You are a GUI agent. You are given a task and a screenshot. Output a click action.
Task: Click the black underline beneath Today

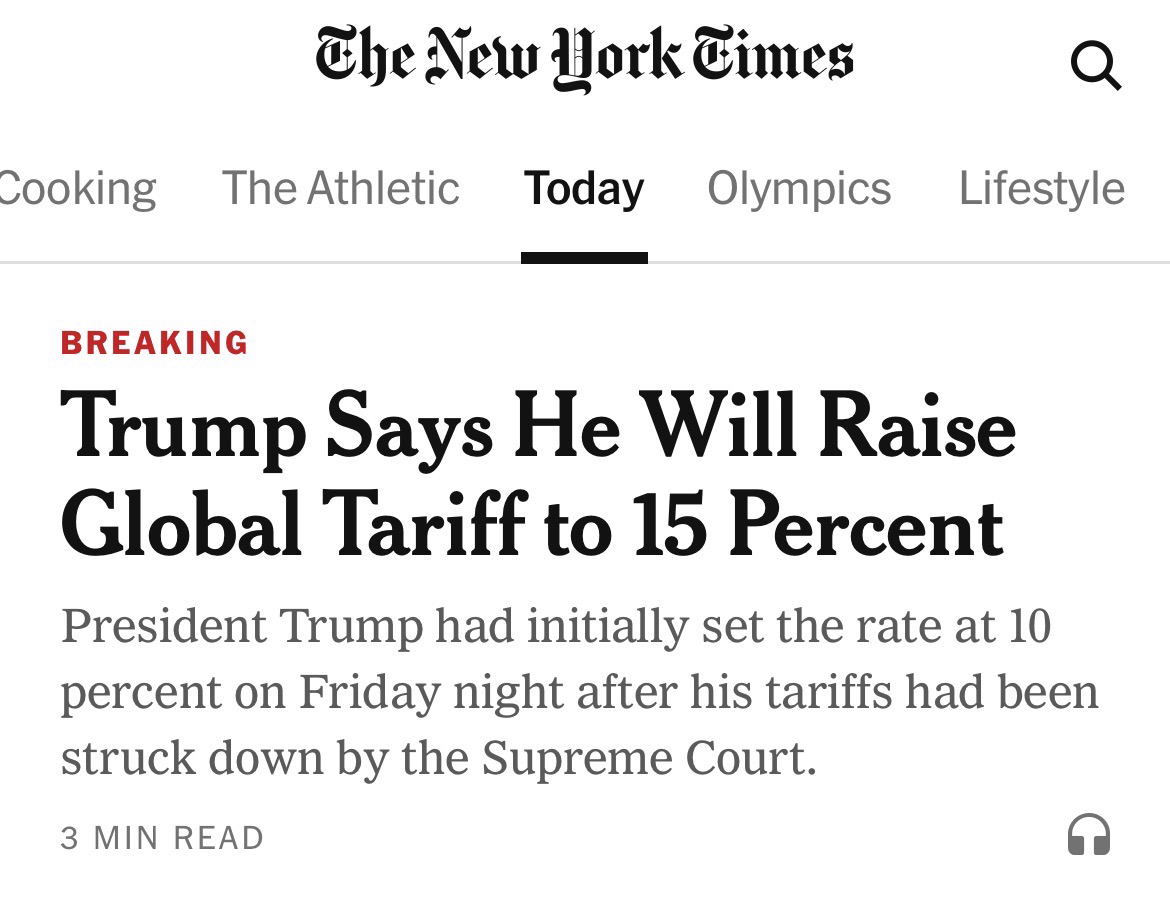point(584,258)
